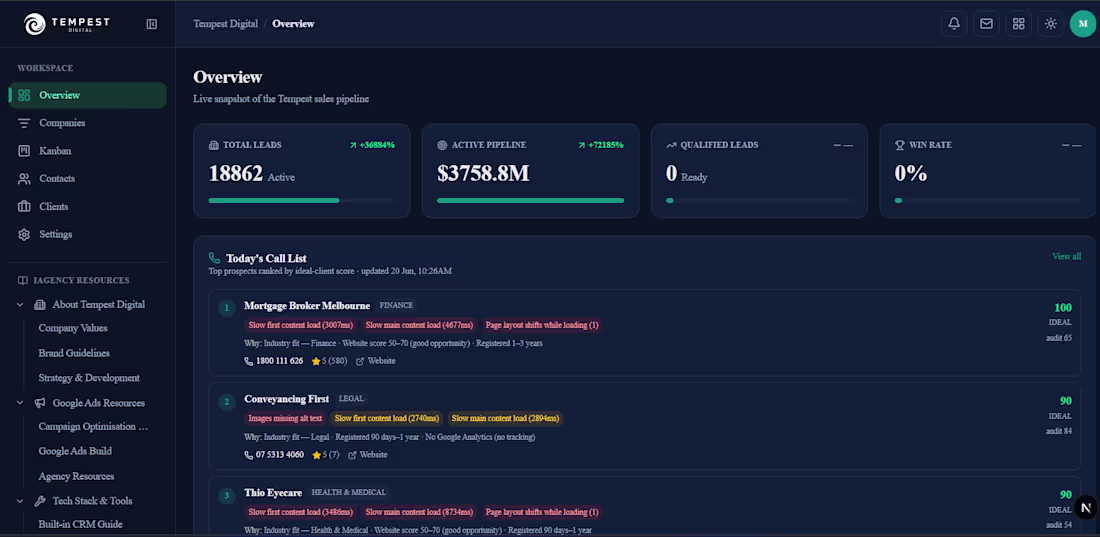
Task: Click the Active Pipeline target icon
Action: 442,145
